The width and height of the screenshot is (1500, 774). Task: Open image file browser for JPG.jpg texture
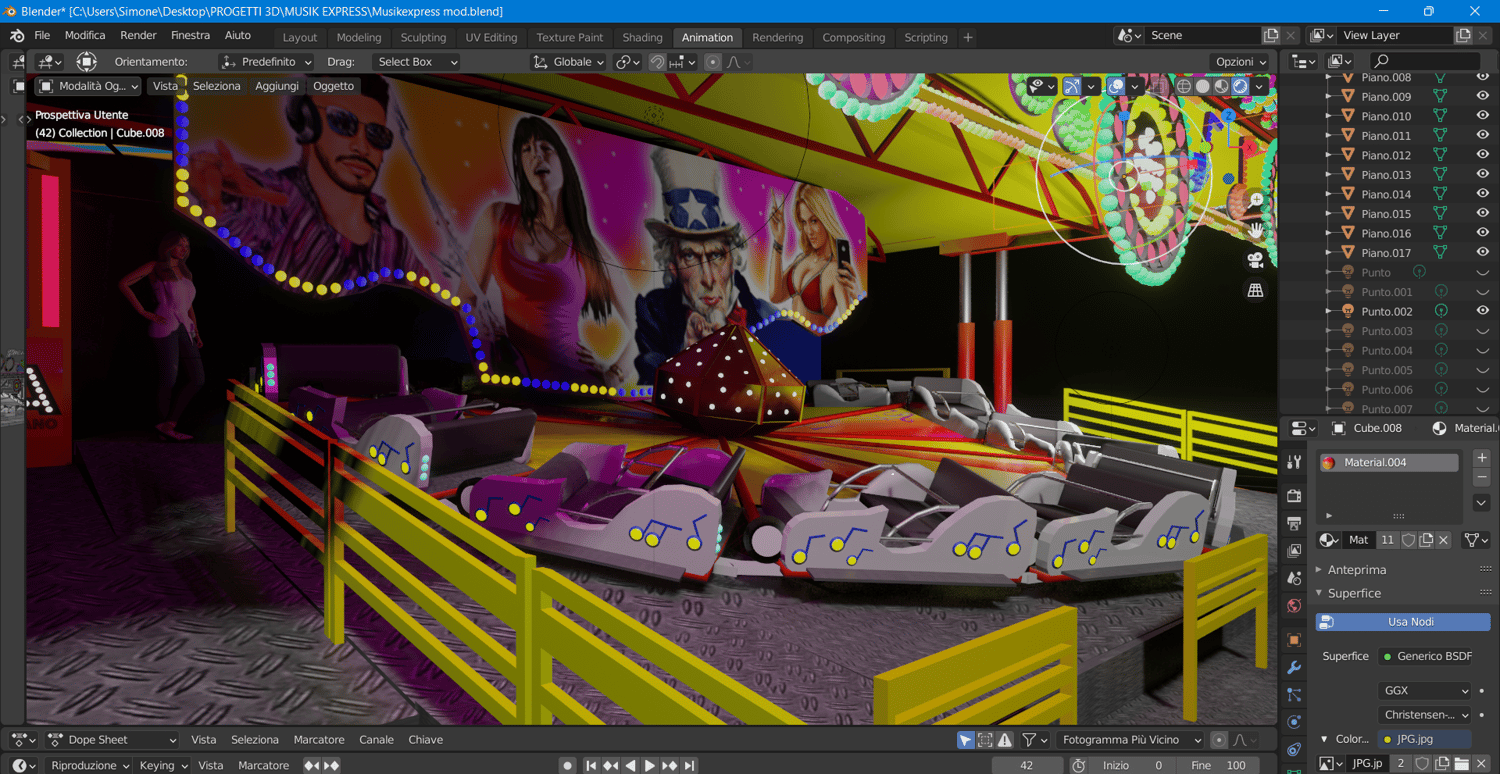tap(1461, 763)
